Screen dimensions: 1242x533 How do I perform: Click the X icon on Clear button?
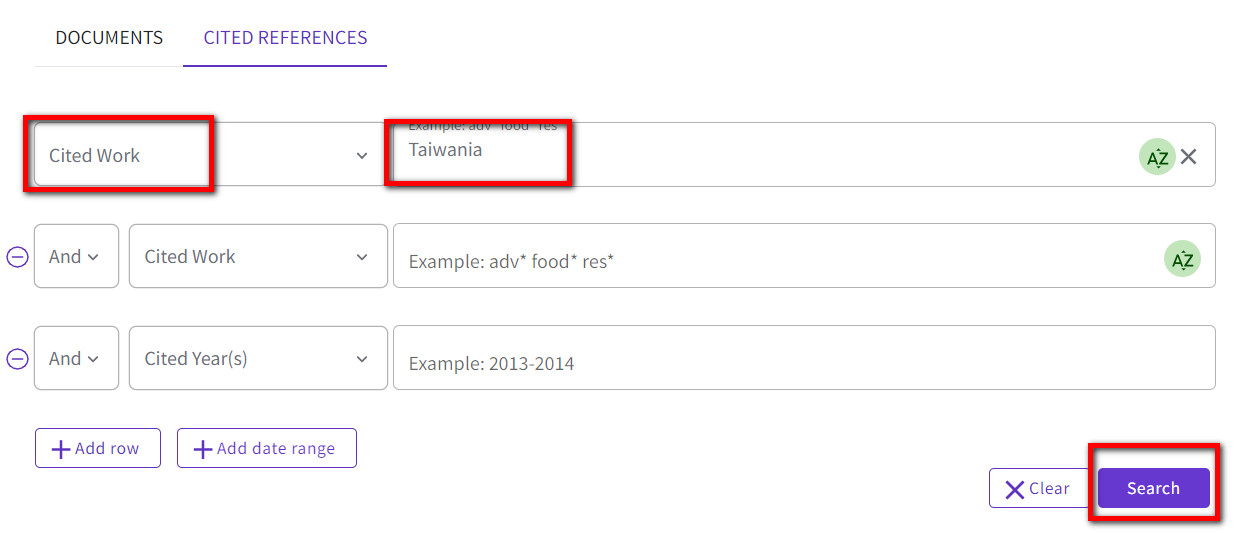(1015, 489)
